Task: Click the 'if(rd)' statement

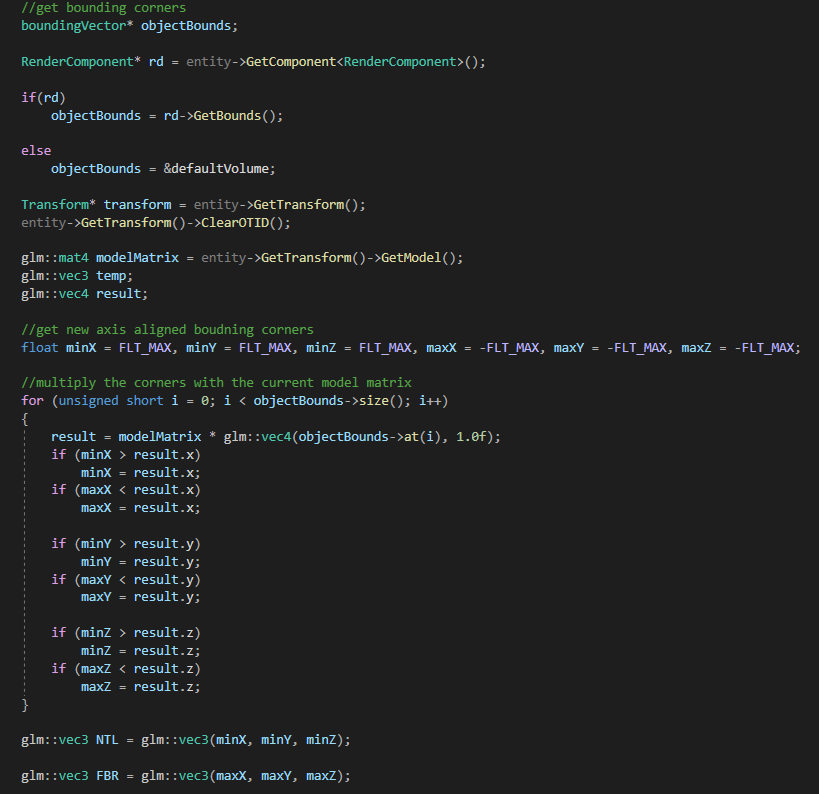Action: pyautogui.click(x=43, y=98)
